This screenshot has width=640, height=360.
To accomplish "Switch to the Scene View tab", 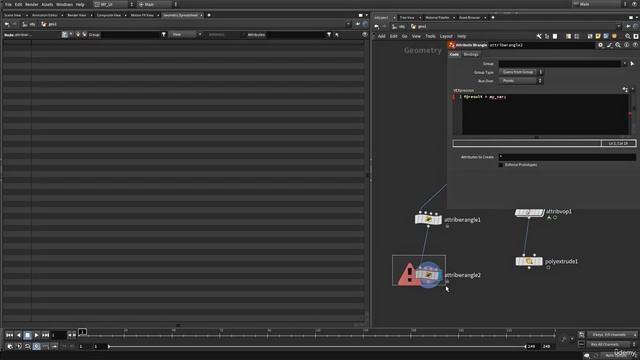I will click(12, 15).
